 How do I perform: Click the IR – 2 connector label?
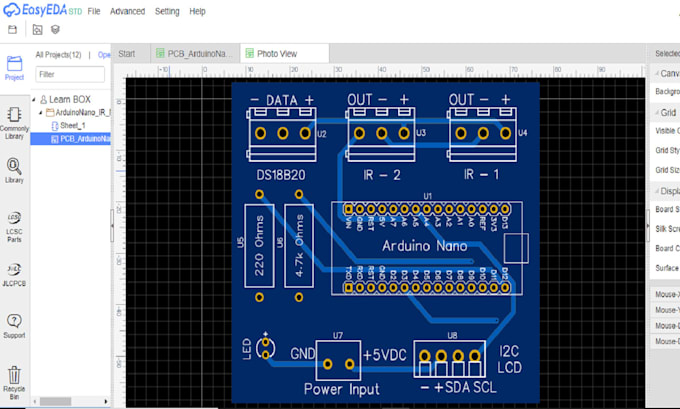pos(382,175)
